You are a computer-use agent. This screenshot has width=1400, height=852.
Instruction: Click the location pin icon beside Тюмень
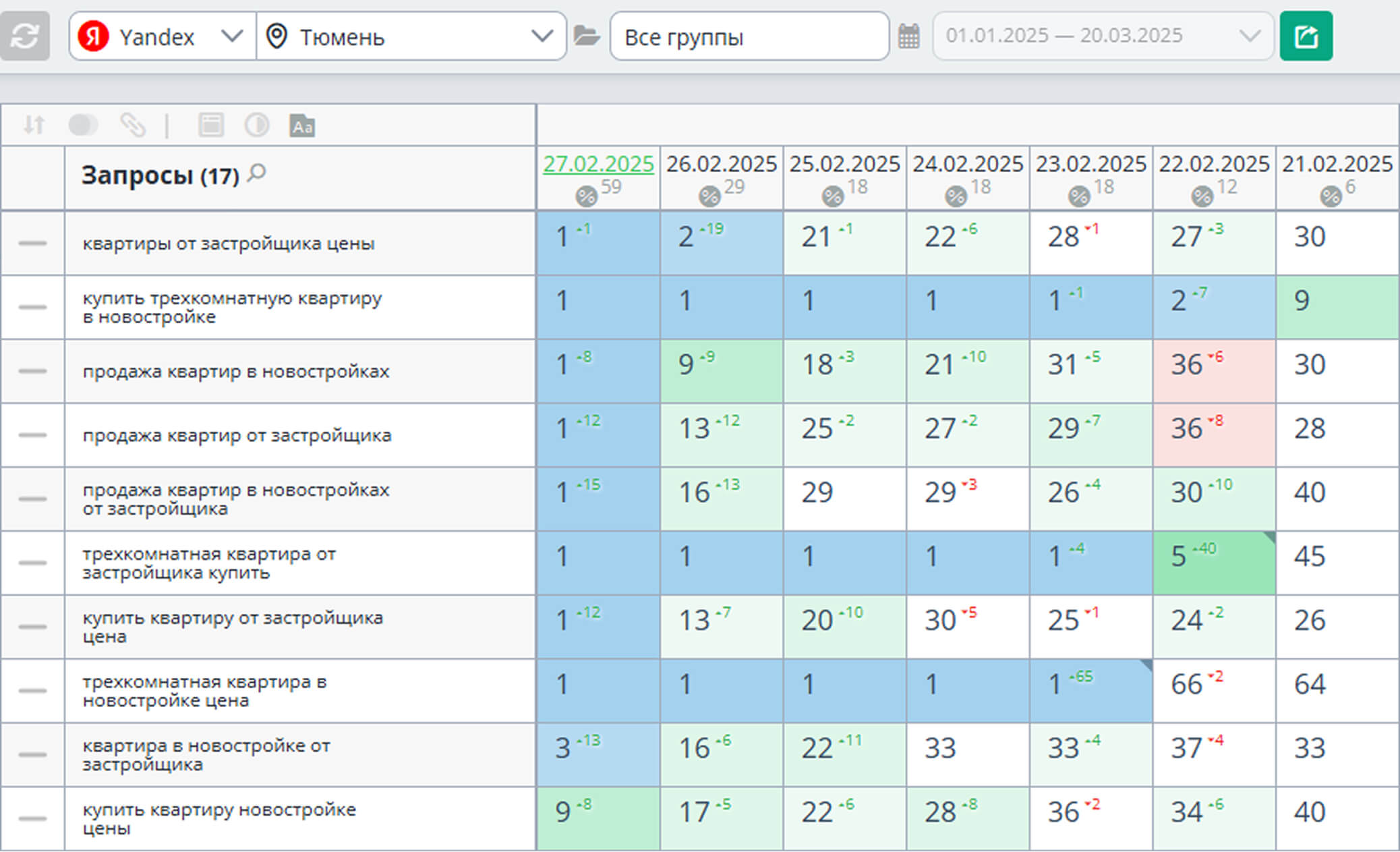(x=276, y=36)
